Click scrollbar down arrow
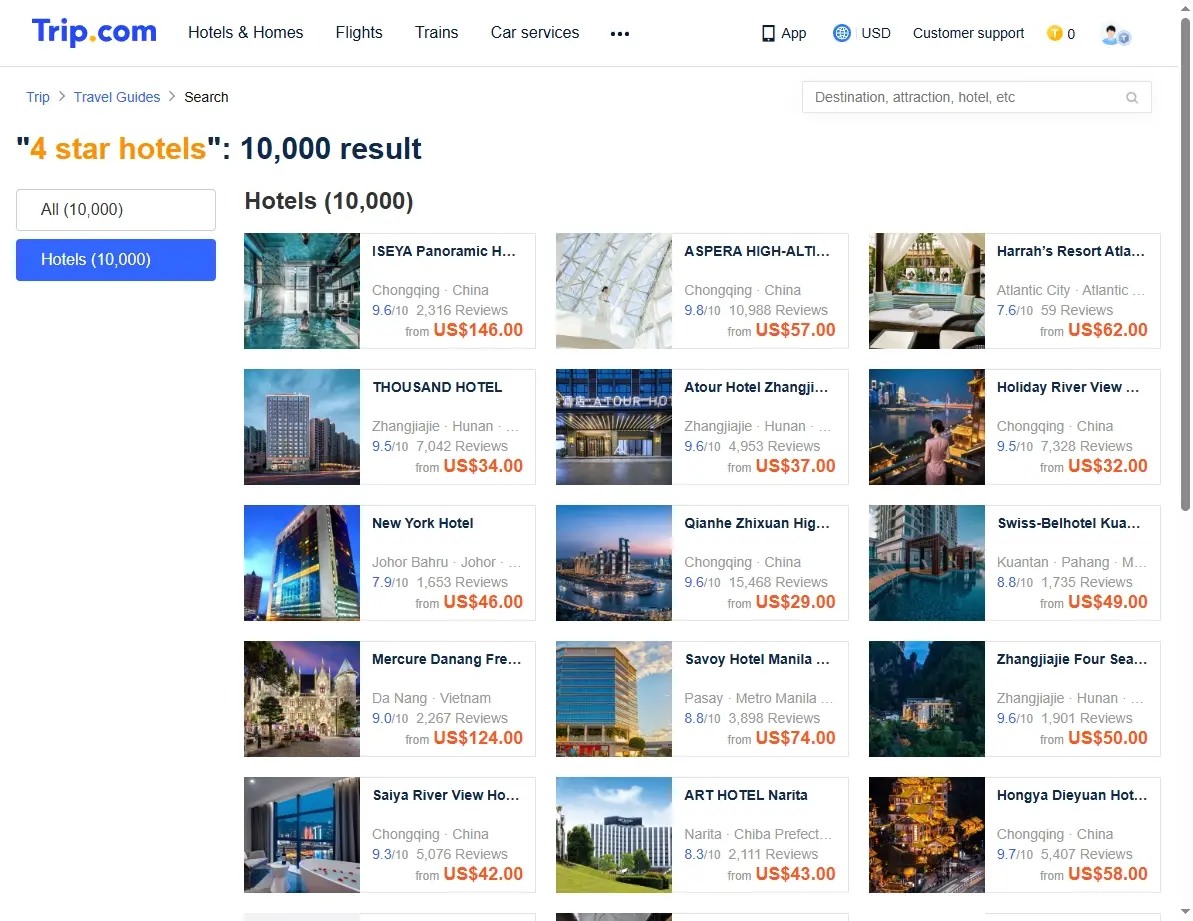 click(x=1185, y=911)
